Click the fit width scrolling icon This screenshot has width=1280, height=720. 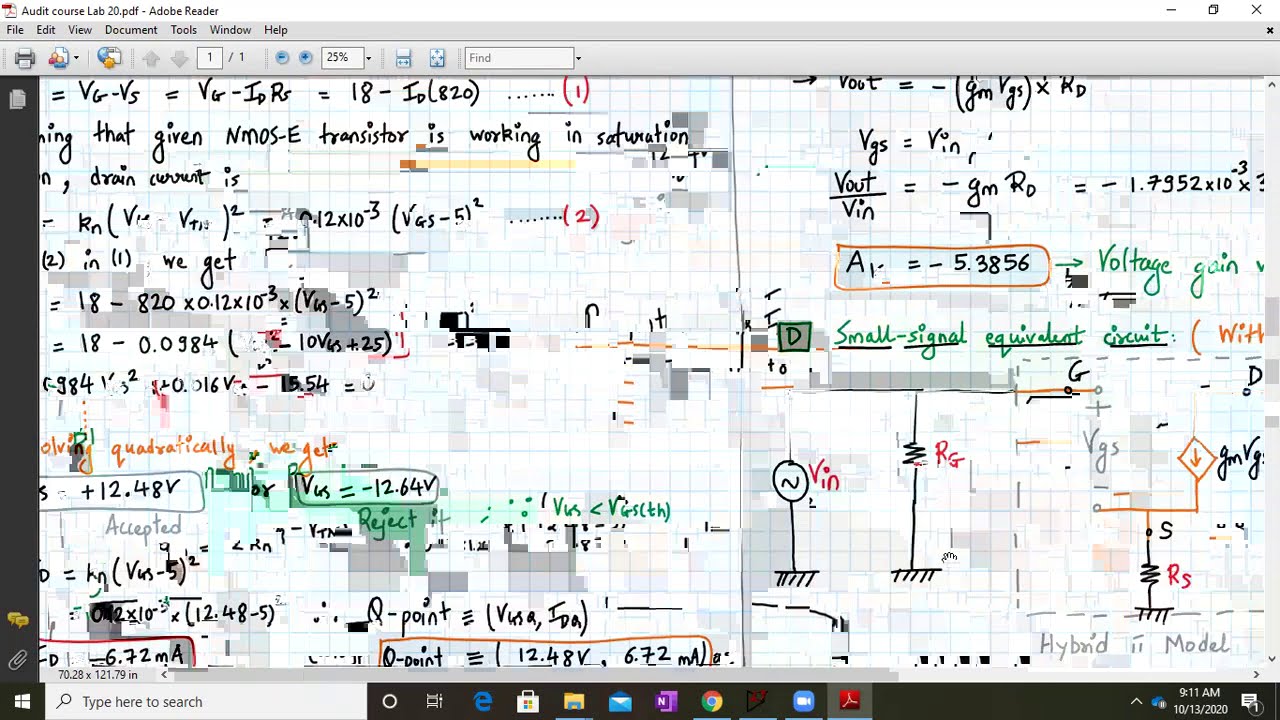click(x=403, y=58)
